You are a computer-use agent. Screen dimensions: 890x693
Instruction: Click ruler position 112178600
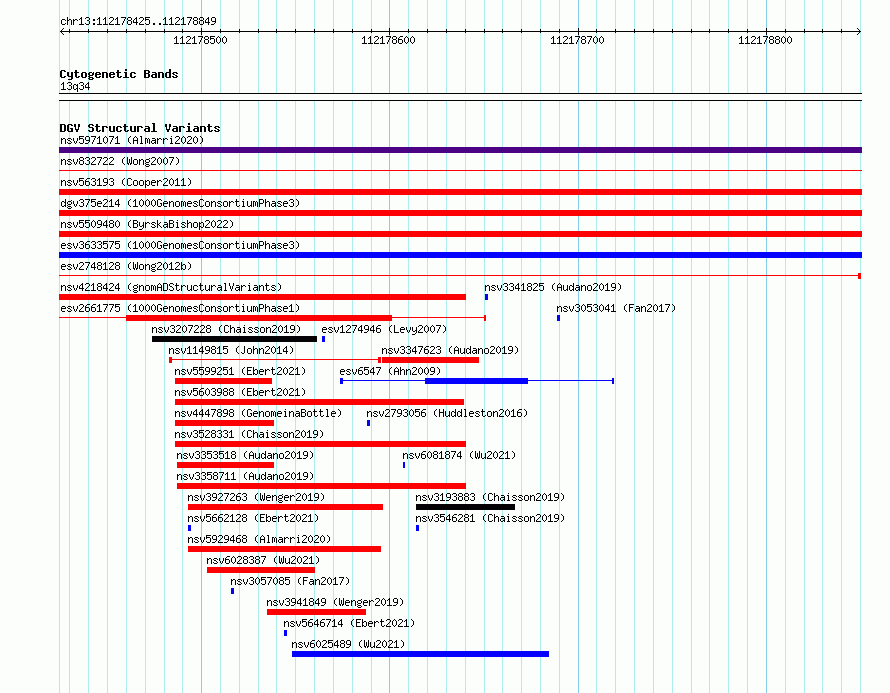click(388, 40)
